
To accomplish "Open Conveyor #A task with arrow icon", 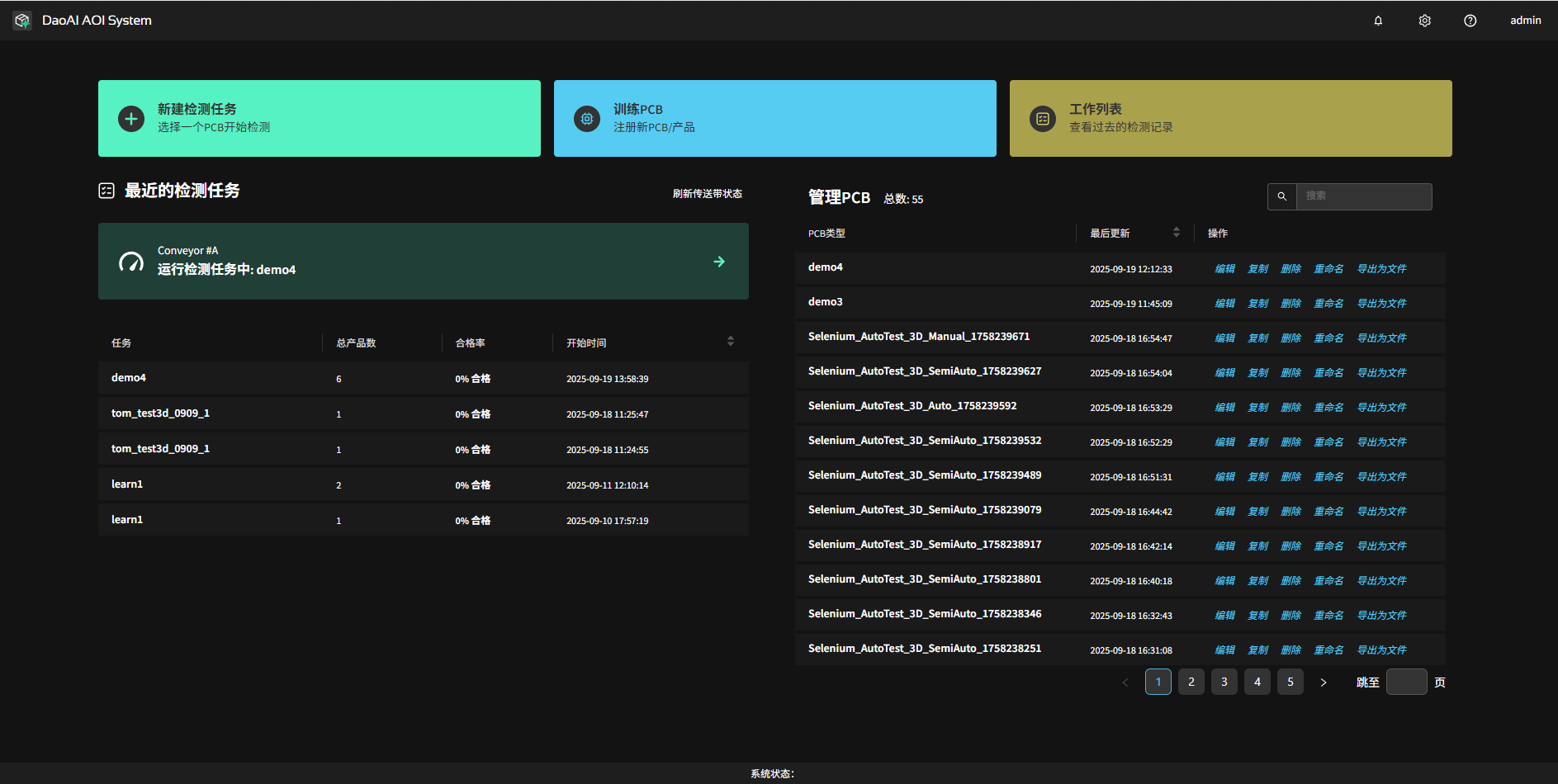I will [718, 262].
